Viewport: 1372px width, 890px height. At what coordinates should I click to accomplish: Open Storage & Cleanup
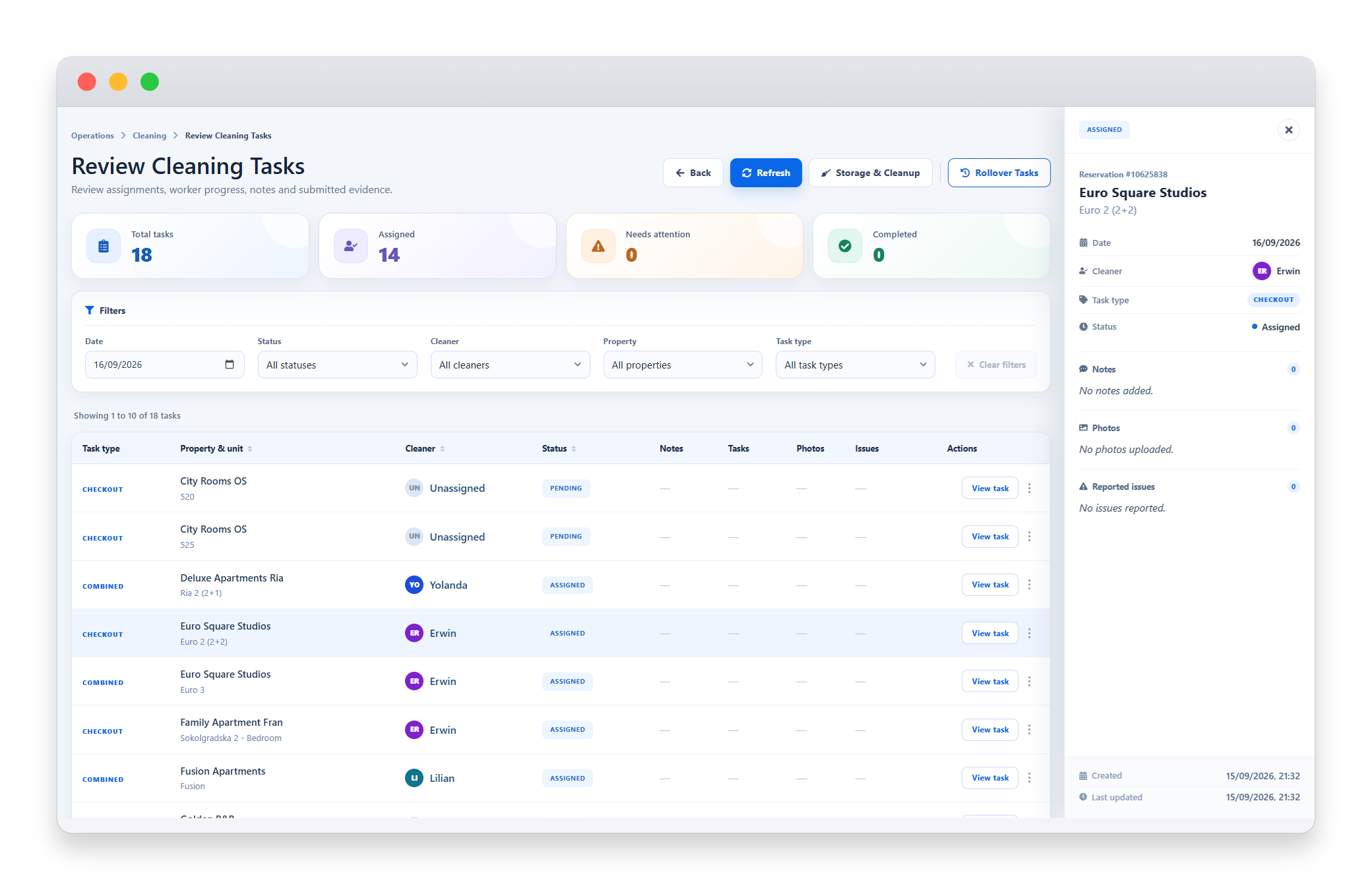pyautogui.click(x=871, y=173)
